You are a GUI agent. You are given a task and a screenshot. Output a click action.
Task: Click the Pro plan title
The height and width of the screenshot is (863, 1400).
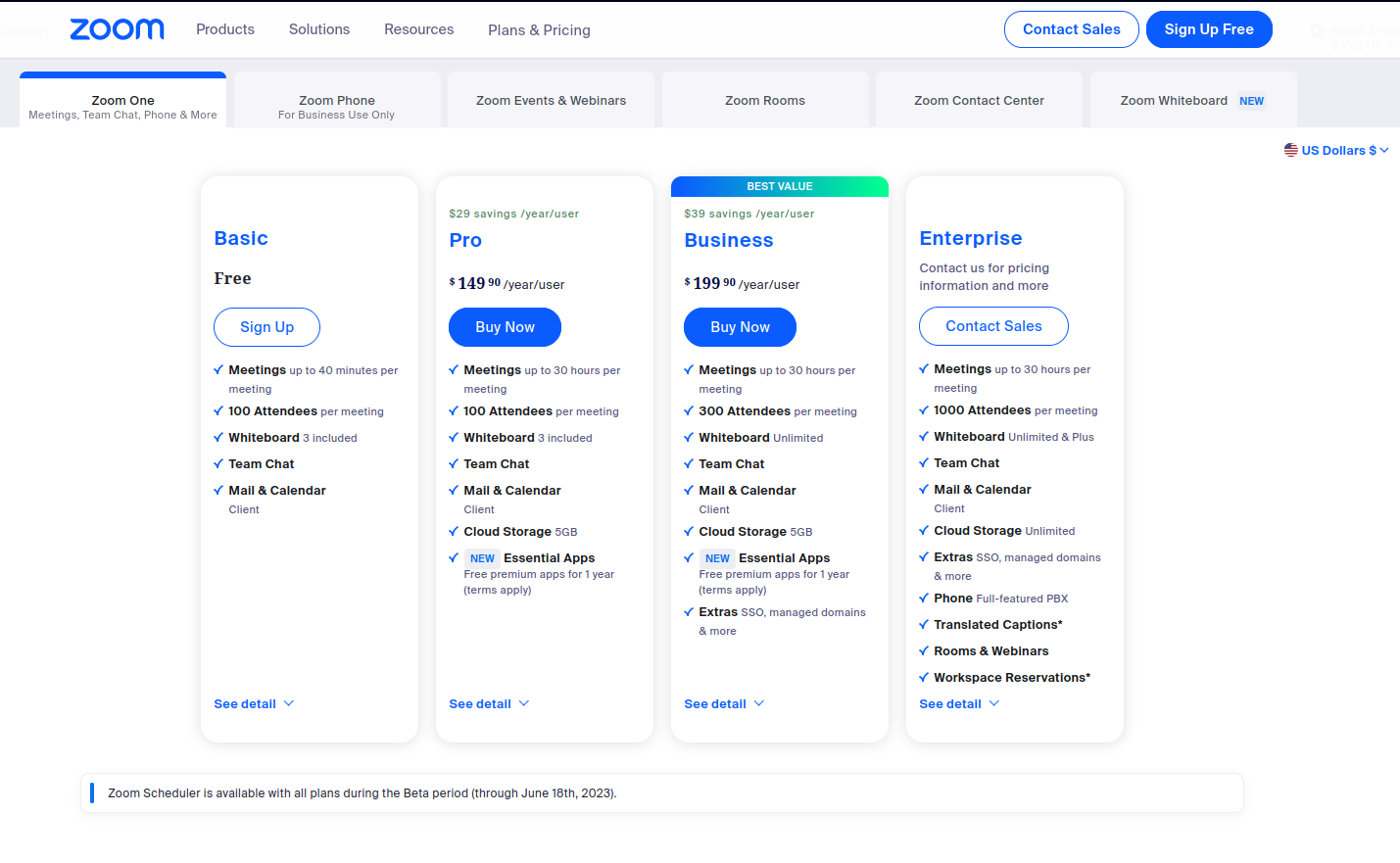pos(465,240)
